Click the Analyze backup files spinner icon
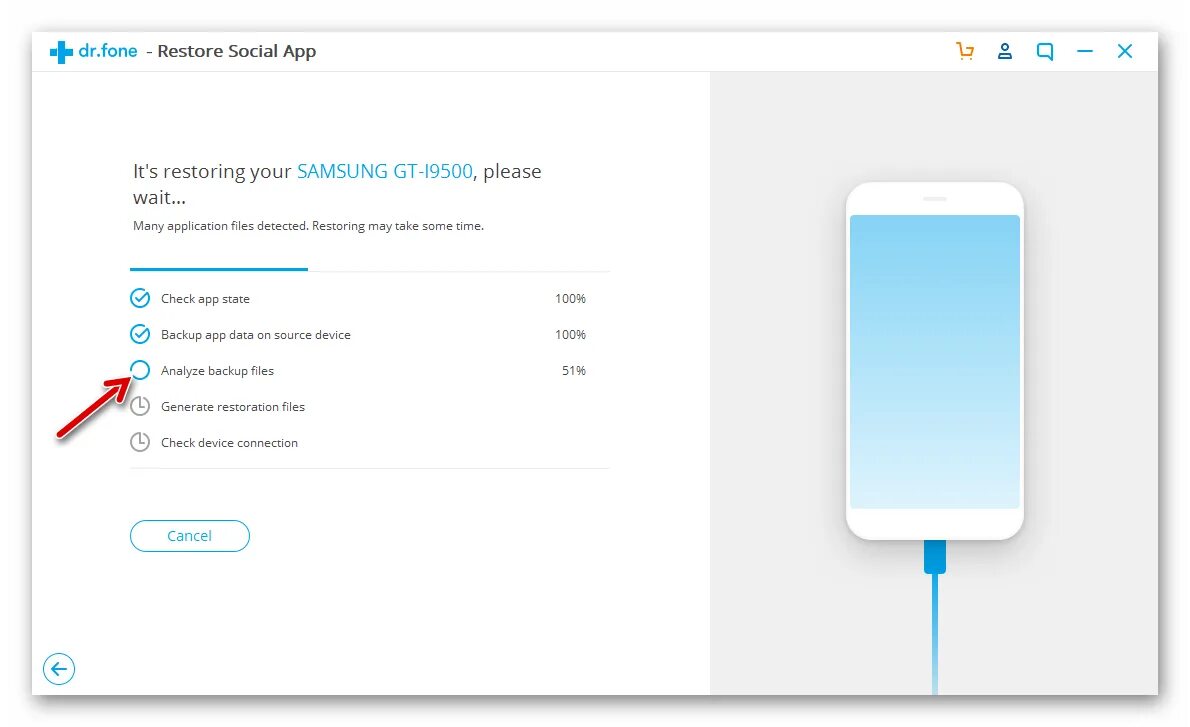The height and width of the screenshot is (727, 1190). [x=140, y=370]
